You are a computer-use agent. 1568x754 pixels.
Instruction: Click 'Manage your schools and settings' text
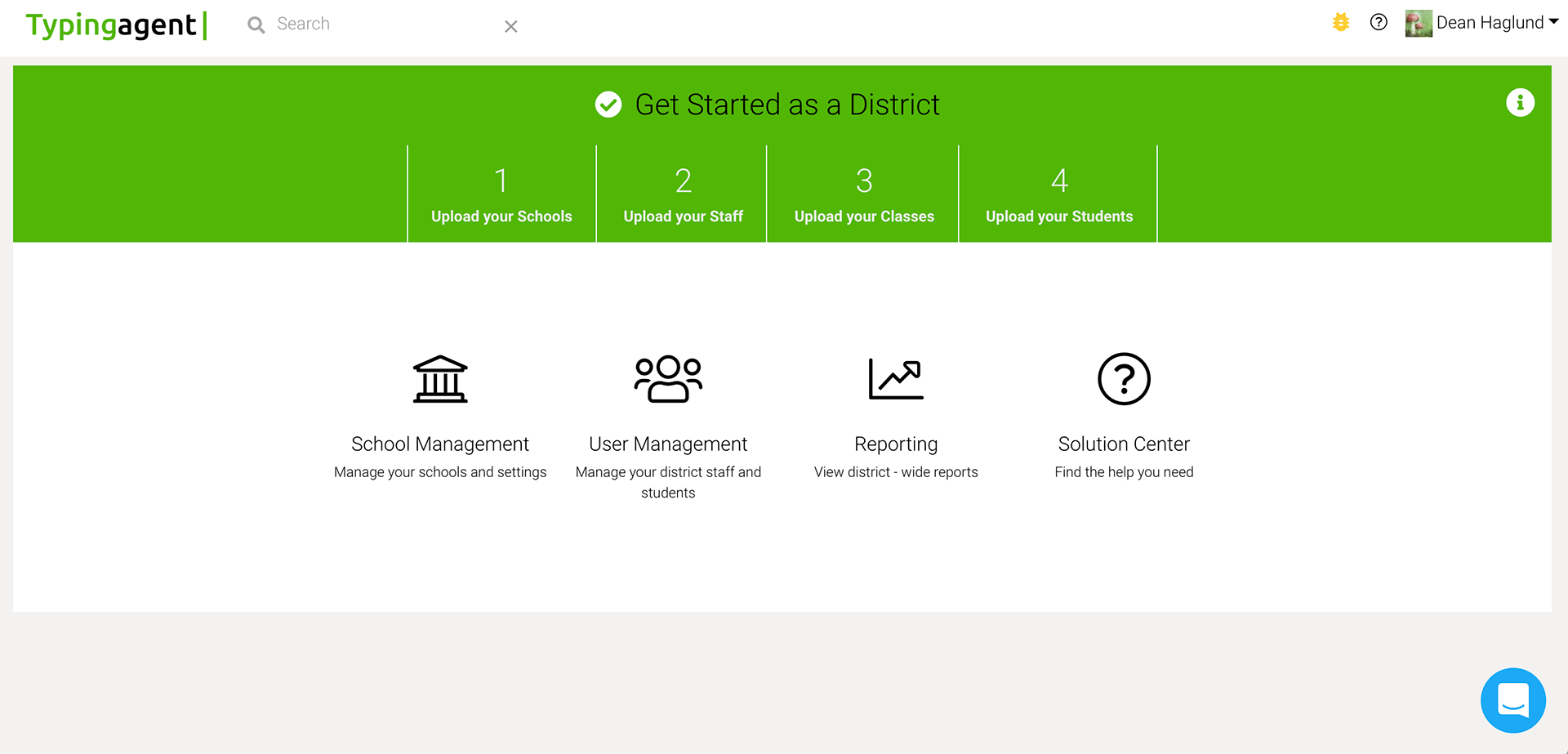point(440,472)
